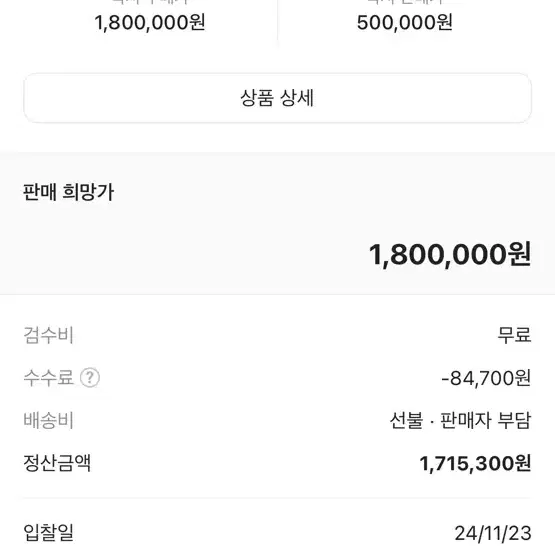
Task: Click the gray 판매 희망가 panel background
Action: pyautogui.click(x=277, y=223)
